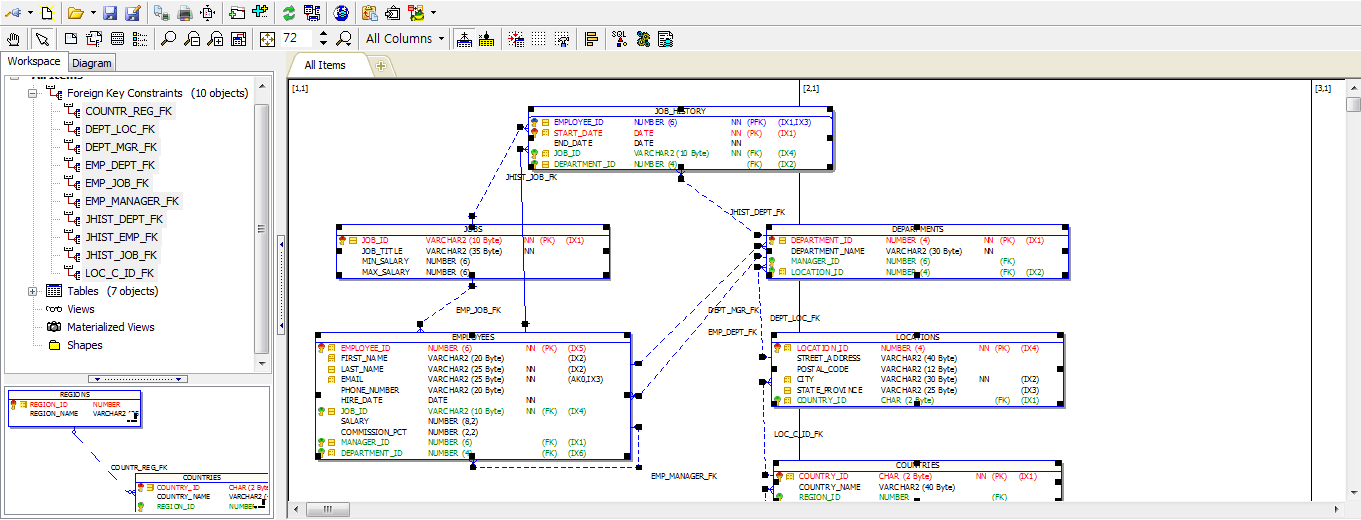Click Materialized Views in the tree

[x=110, y=327]
